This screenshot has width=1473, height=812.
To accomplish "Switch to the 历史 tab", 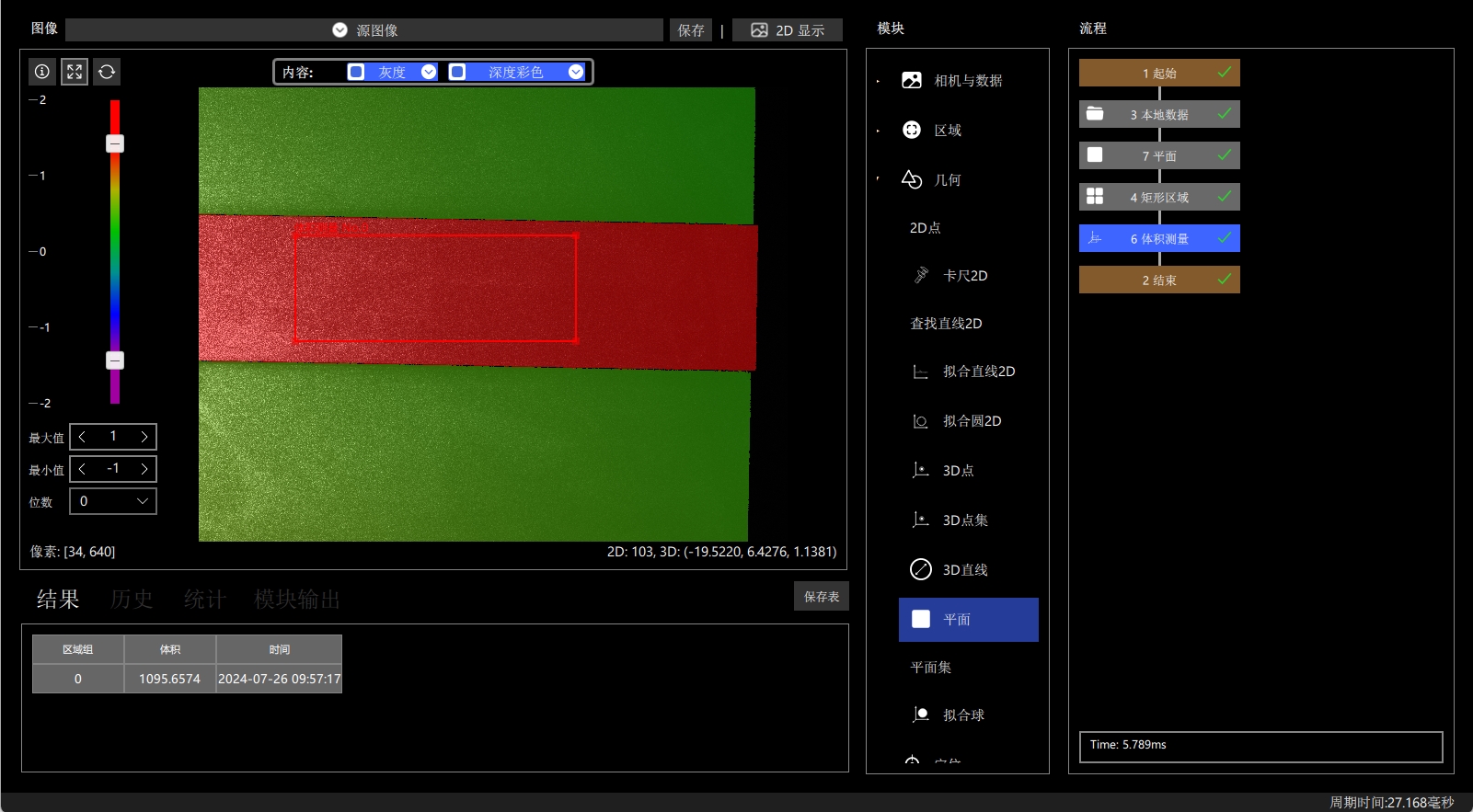I will point(132,600).
